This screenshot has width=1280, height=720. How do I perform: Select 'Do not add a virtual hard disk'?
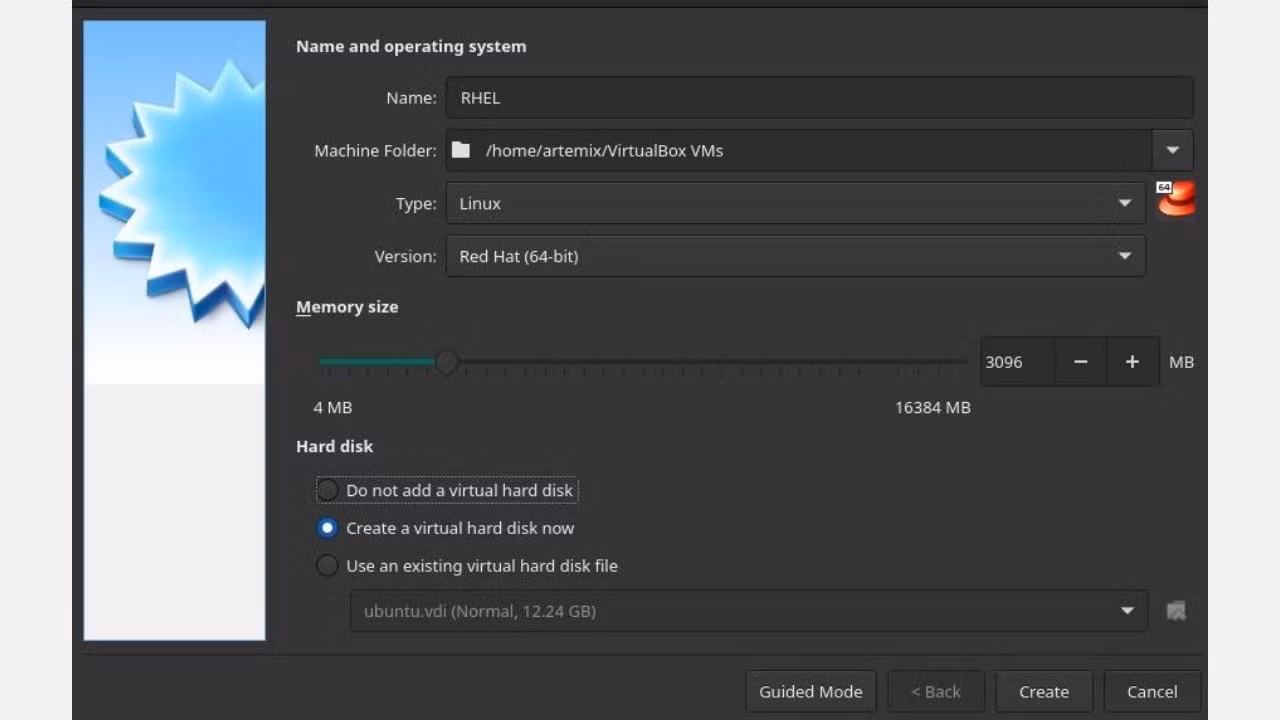[447, 490]
